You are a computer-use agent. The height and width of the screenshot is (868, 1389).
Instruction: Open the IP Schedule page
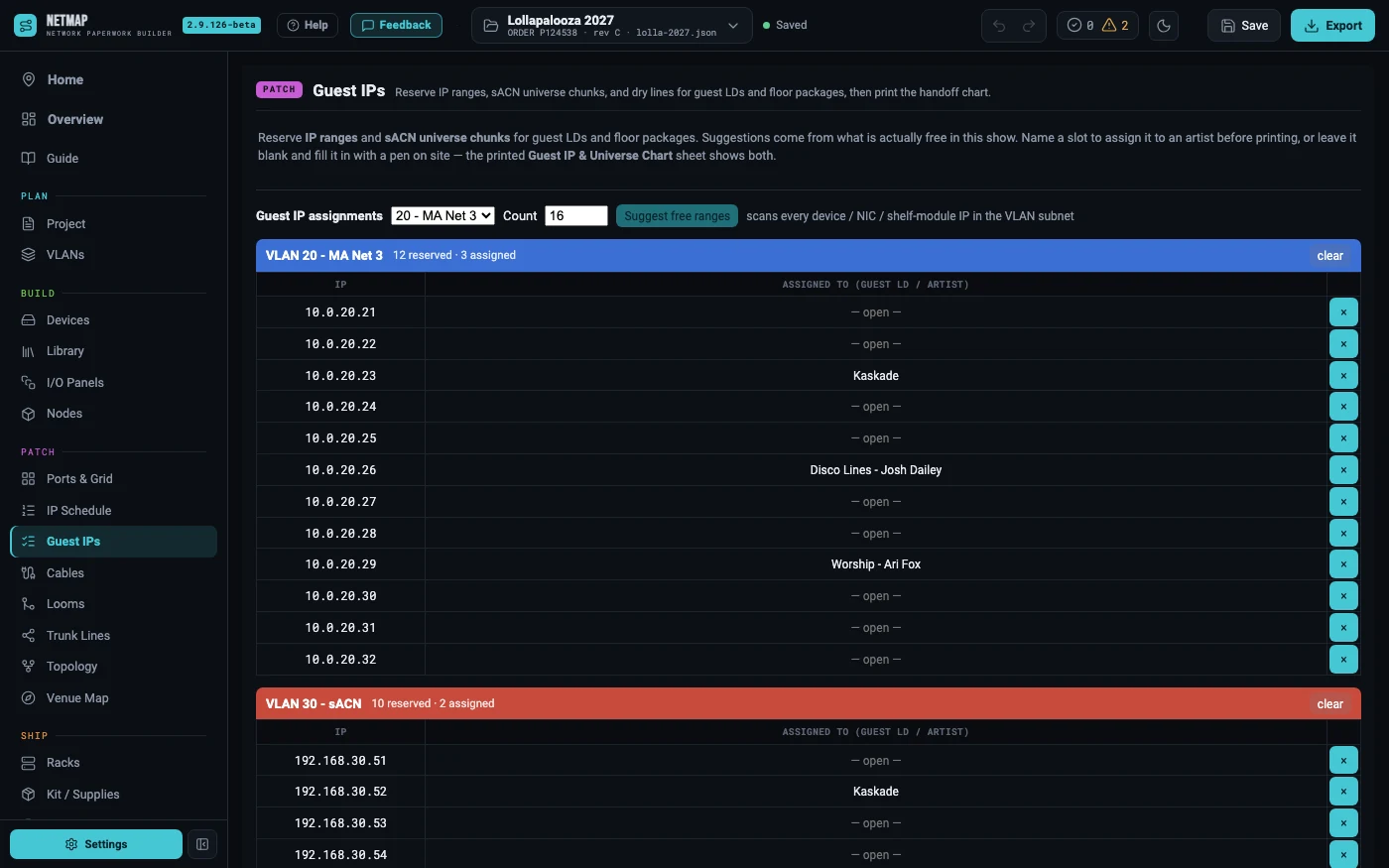pyautogui.click(x=113, y=511)
